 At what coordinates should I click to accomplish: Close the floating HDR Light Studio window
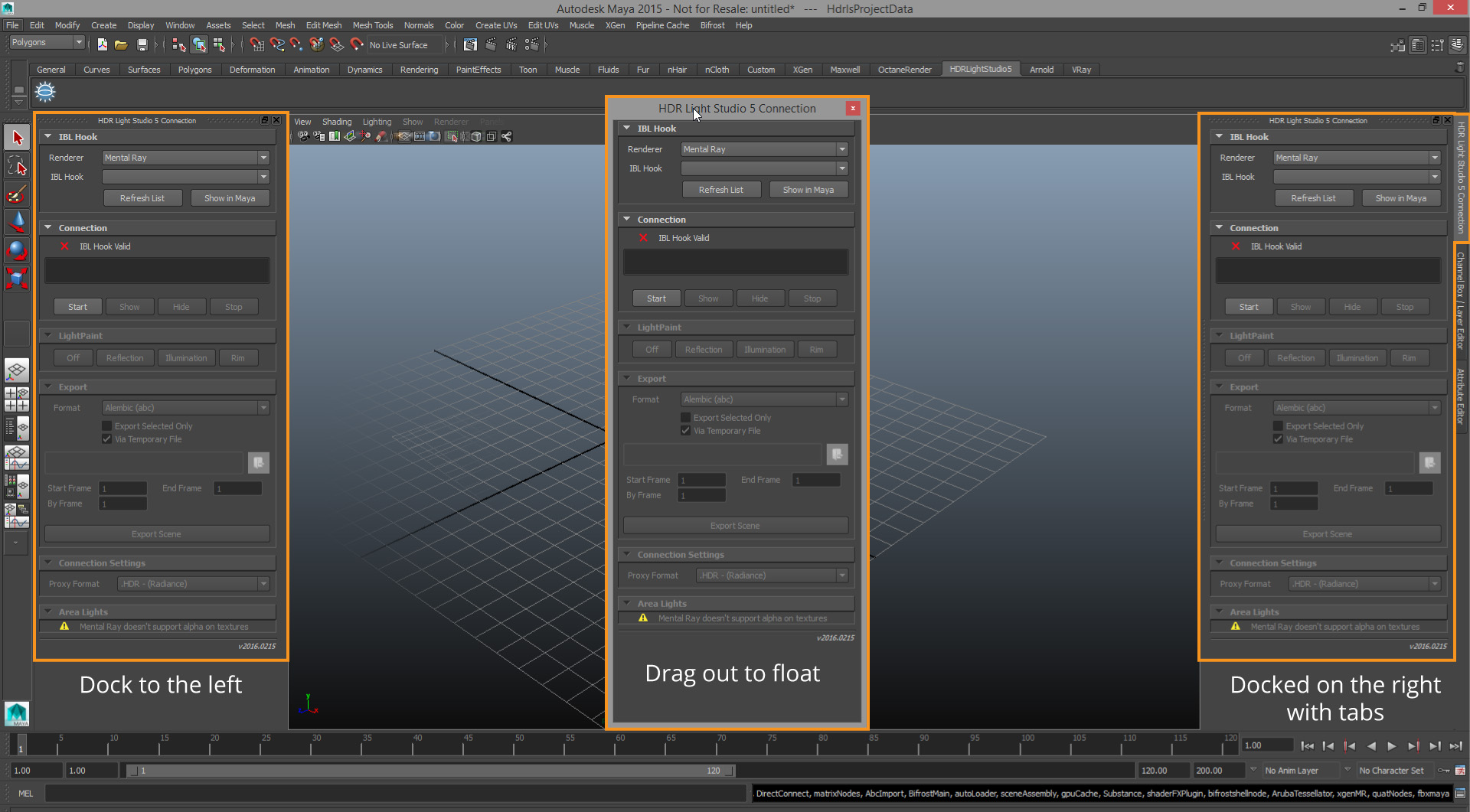click(x=853, y=109)
